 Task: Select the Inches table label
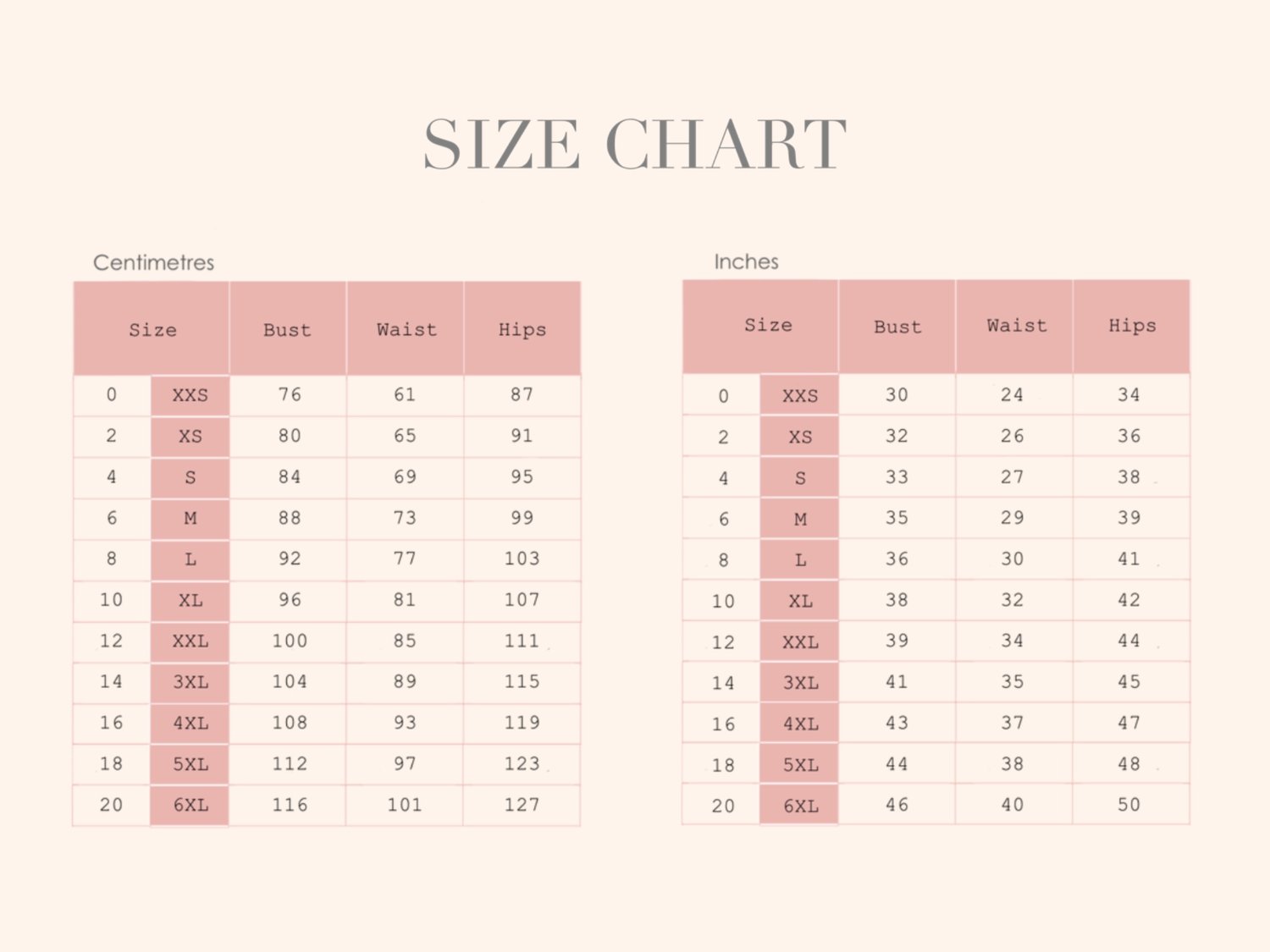point(746,261)
